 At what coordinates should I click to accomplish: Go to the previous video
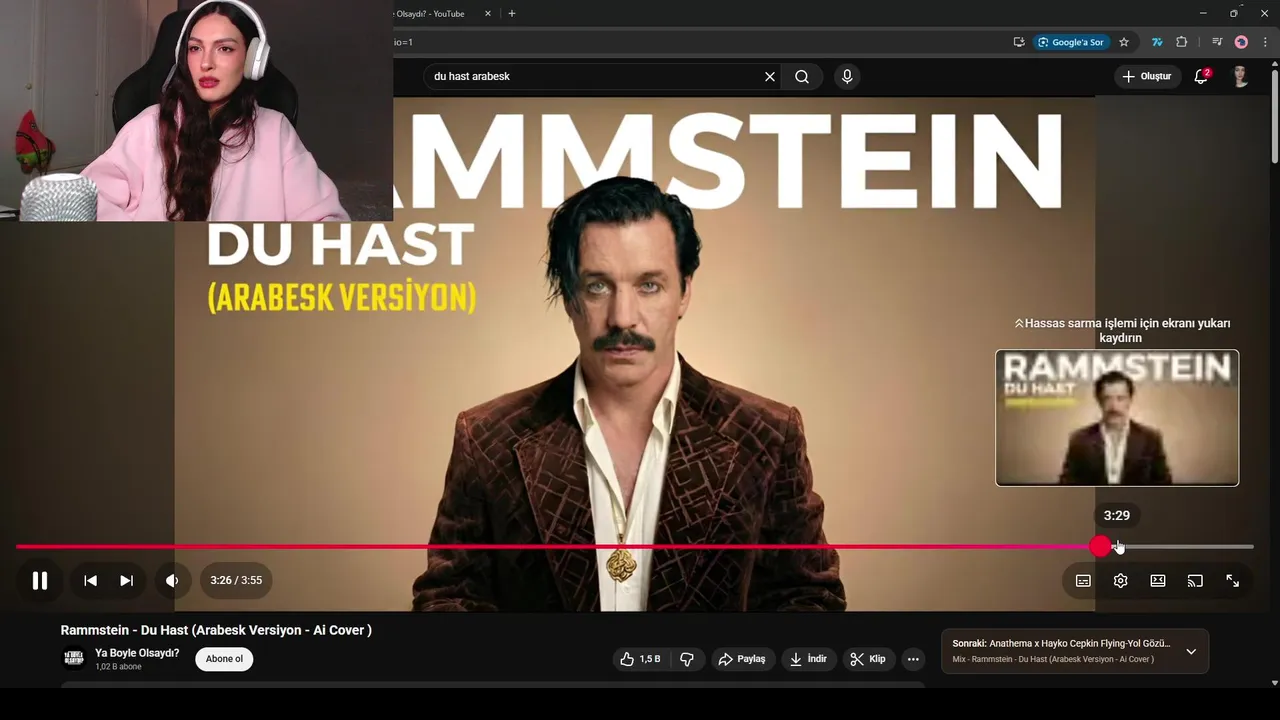click(90, 580)
